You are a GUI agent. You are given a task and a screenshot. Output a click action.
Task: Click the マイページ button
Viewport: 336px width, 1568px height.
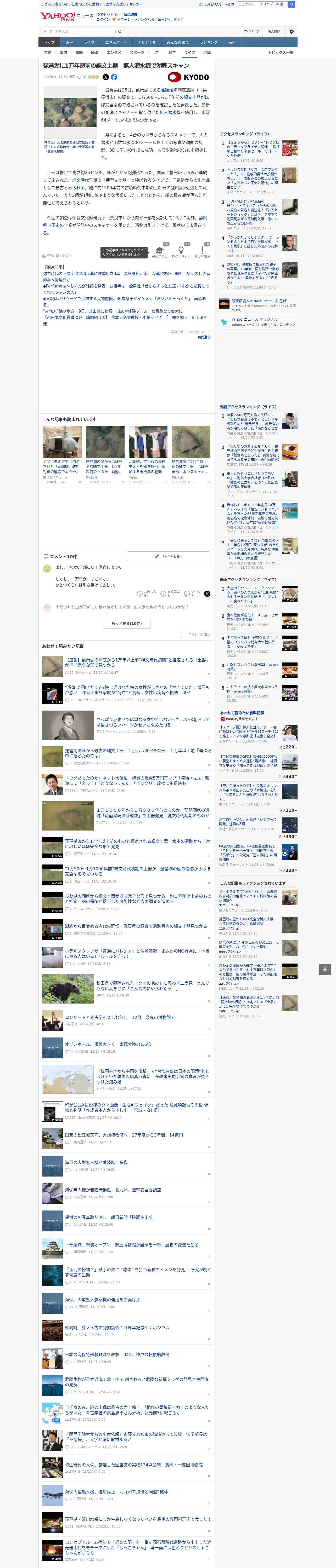[252, 31]
